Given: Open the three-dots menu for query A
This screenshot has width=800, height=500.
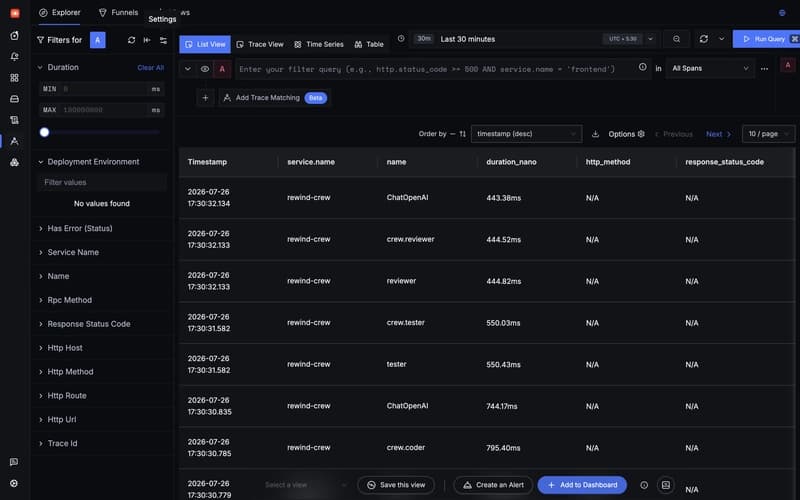Looking at the screenshot, I should click(x=764, y=68).
